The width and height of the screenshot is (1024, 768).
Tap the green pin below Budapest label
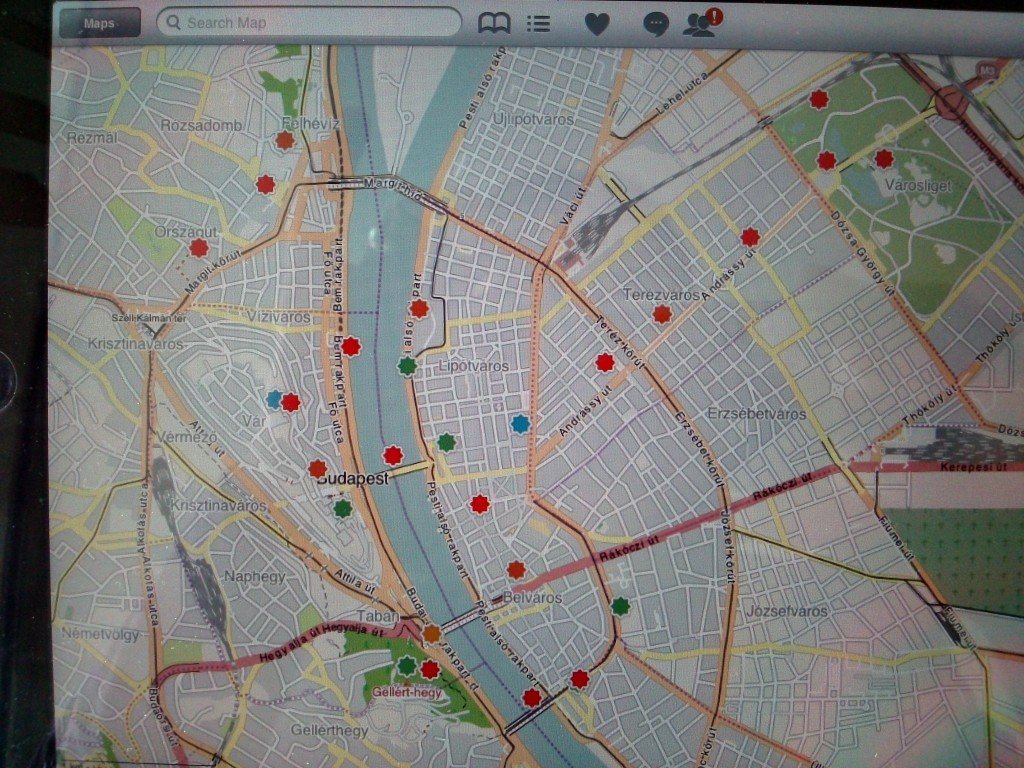343,508
